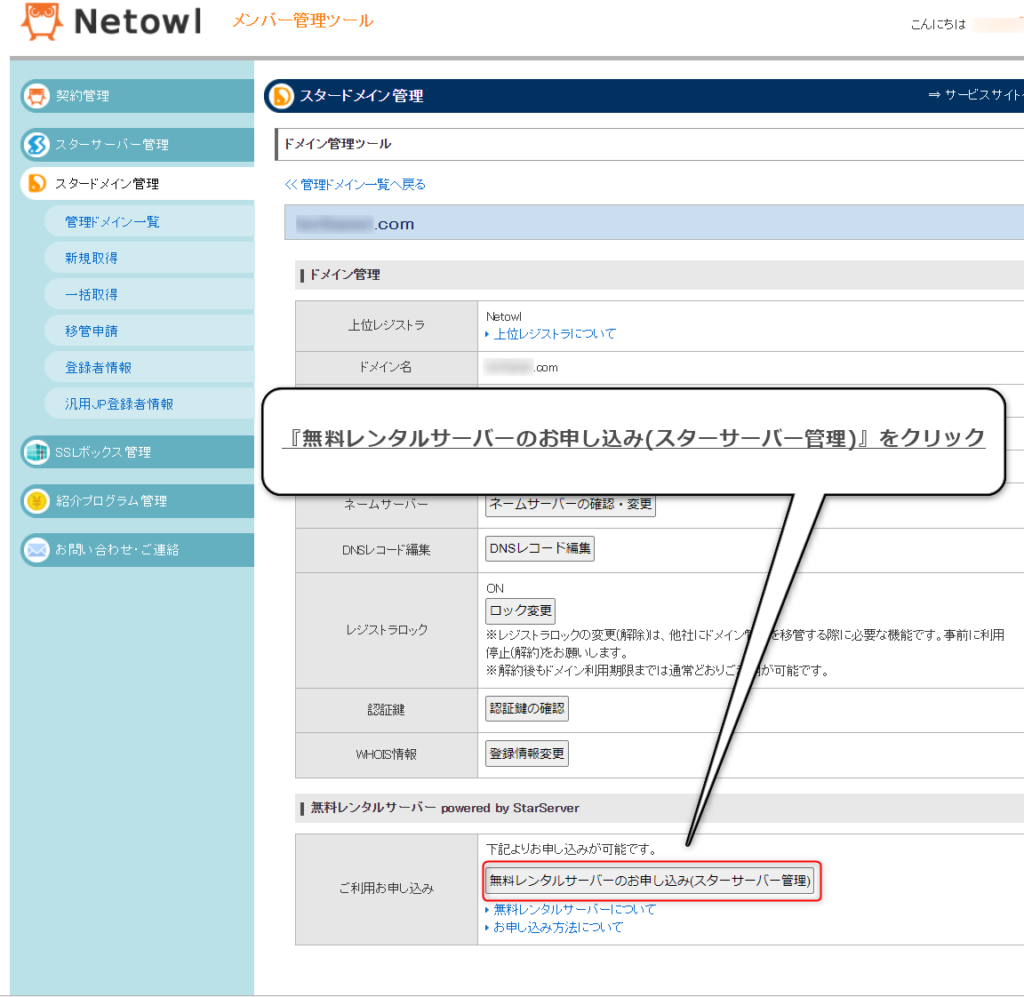This screenshot has width=1024, height=997.
Task: Click the SSLボックス管理 box icon
Action: 37,452
